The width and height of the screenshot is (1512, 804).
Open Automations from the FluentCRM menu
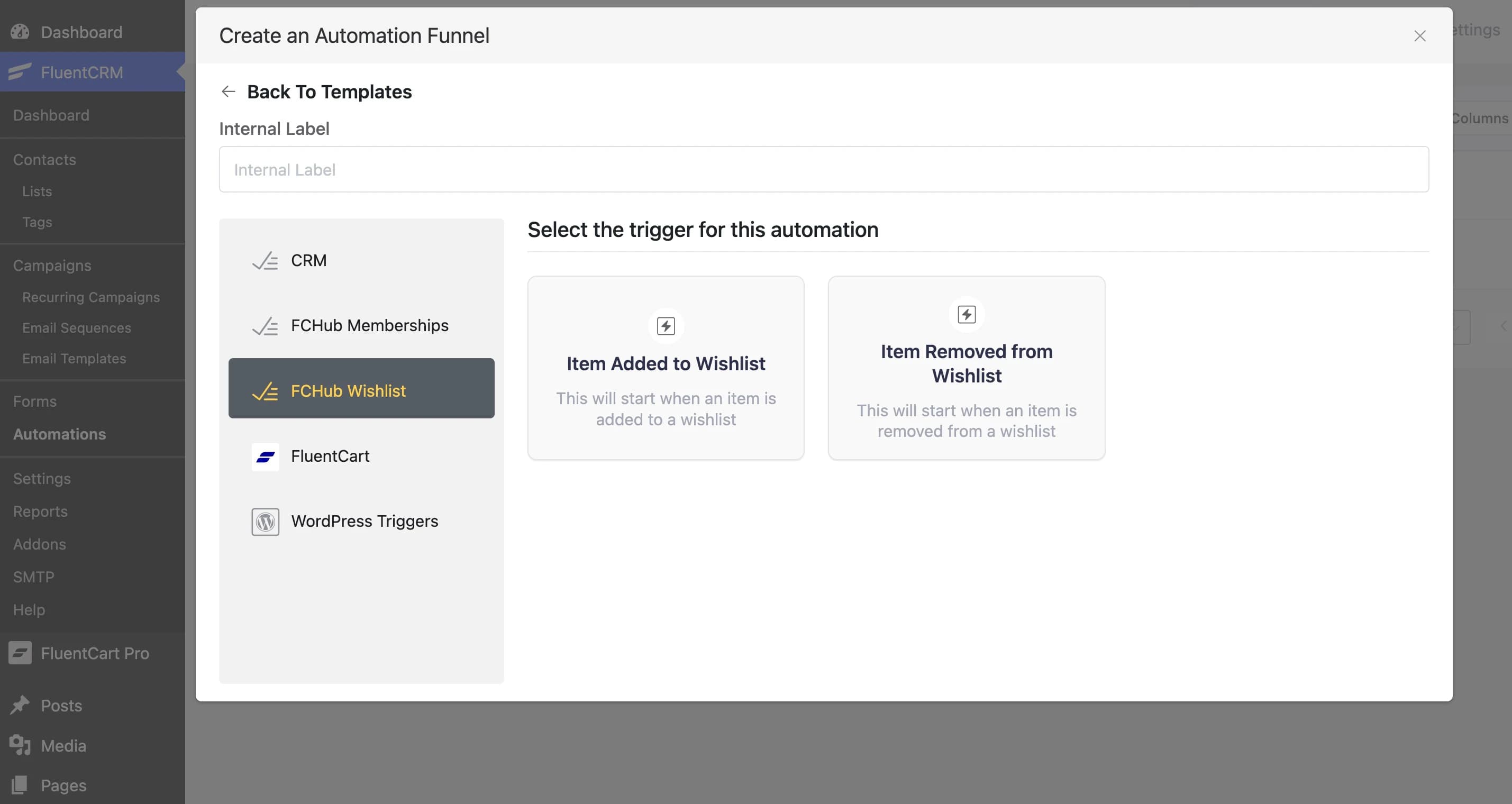59,434
